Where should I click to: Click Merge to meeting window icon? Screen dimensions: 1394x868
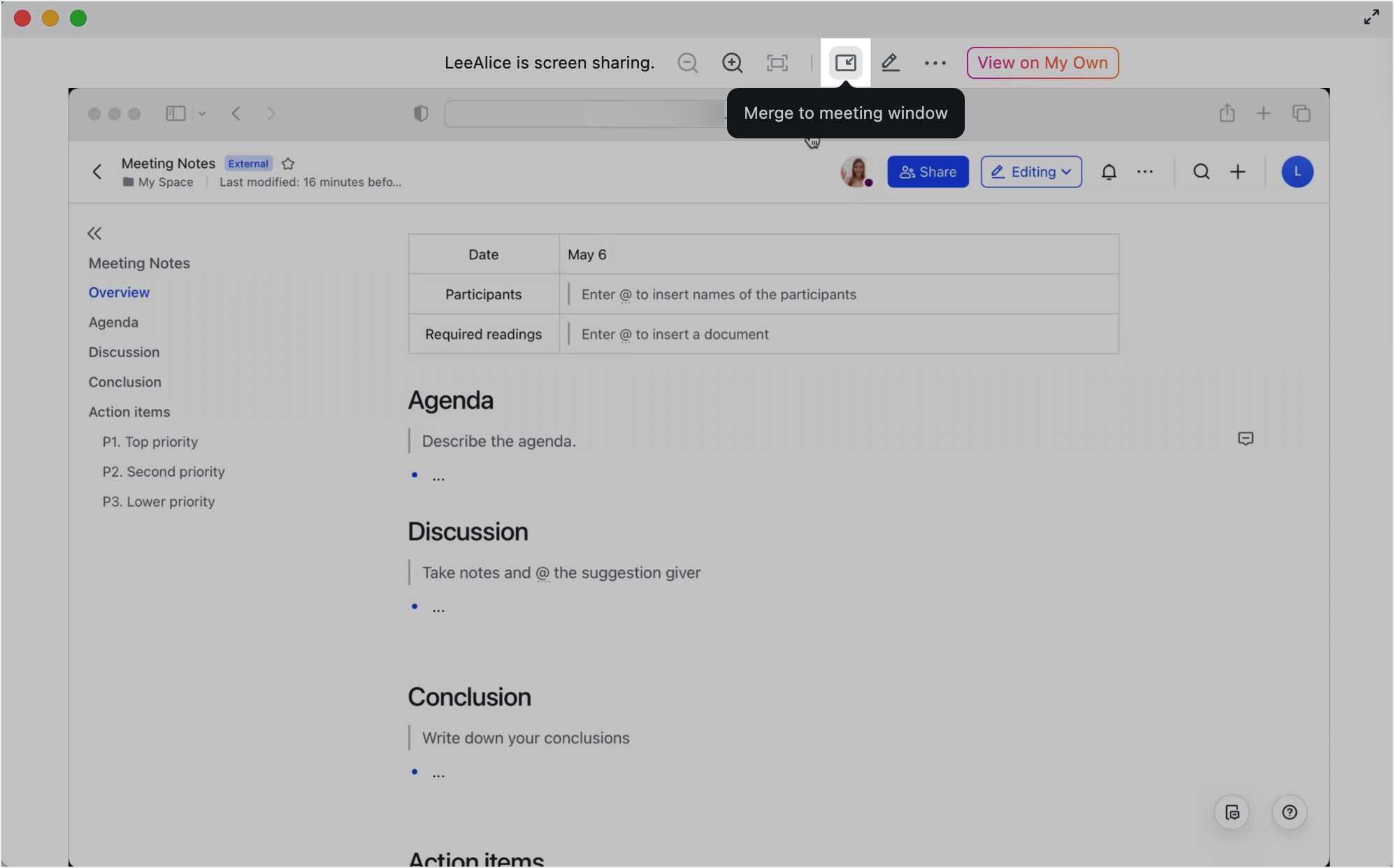pyautogui.click(x=845, y=63)
